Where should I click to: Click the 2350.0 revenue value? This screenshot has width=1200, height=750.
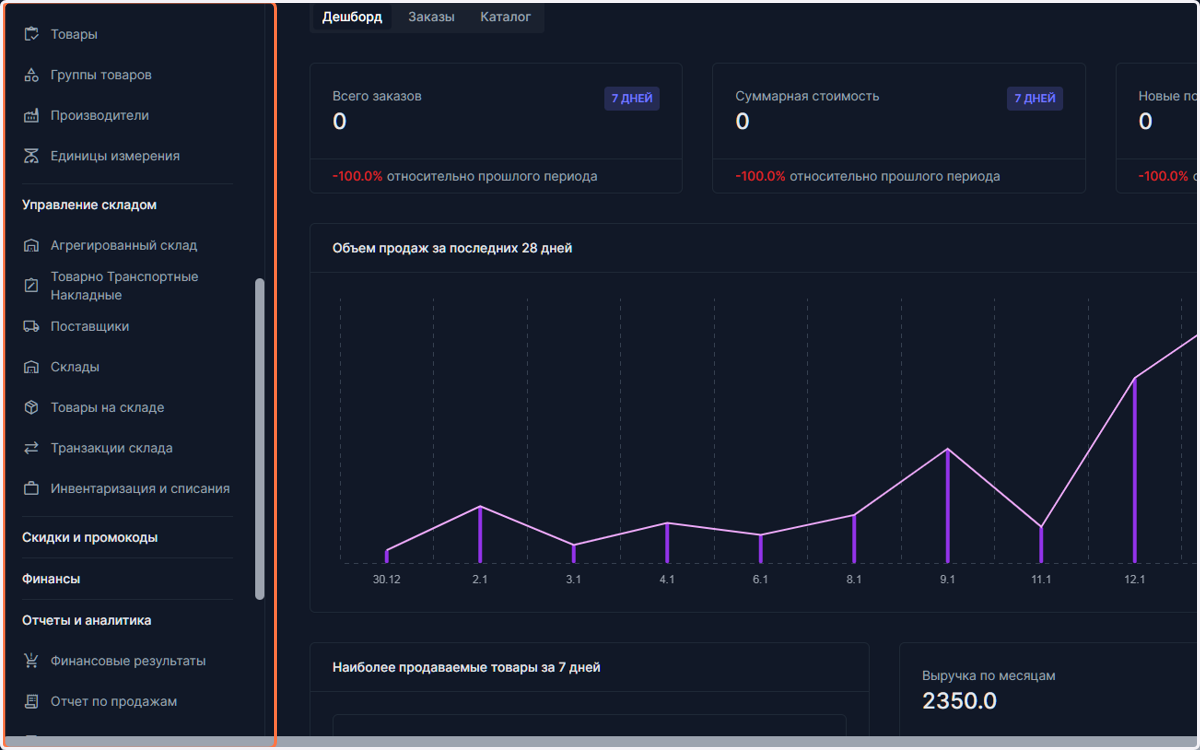pos(959,701)
